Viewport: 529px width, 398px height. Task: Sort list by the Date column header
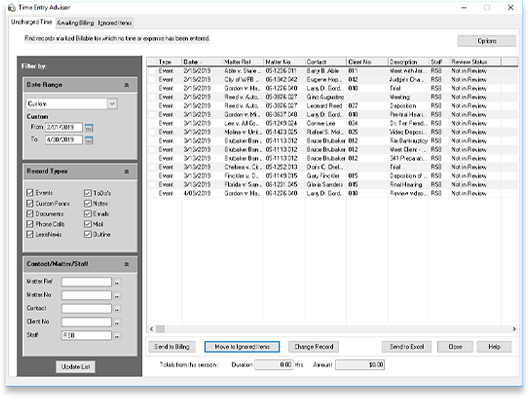click(x=202, y=62)
